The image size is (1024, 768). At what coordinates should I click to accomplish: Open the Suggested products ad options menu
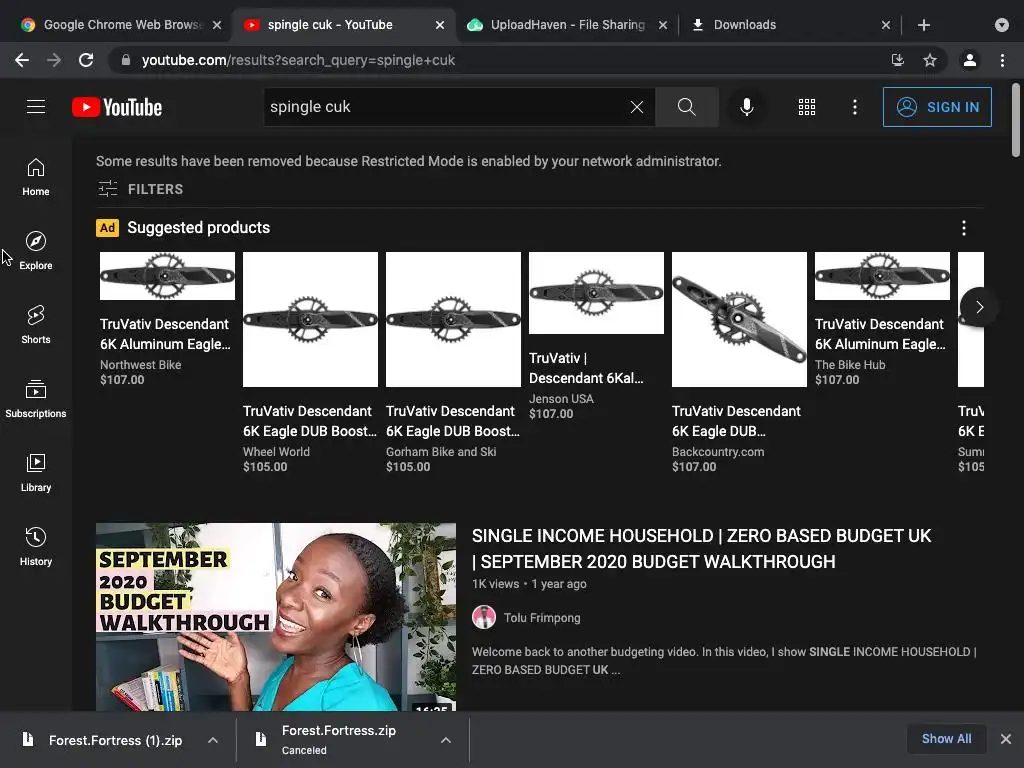pos(964,228)
